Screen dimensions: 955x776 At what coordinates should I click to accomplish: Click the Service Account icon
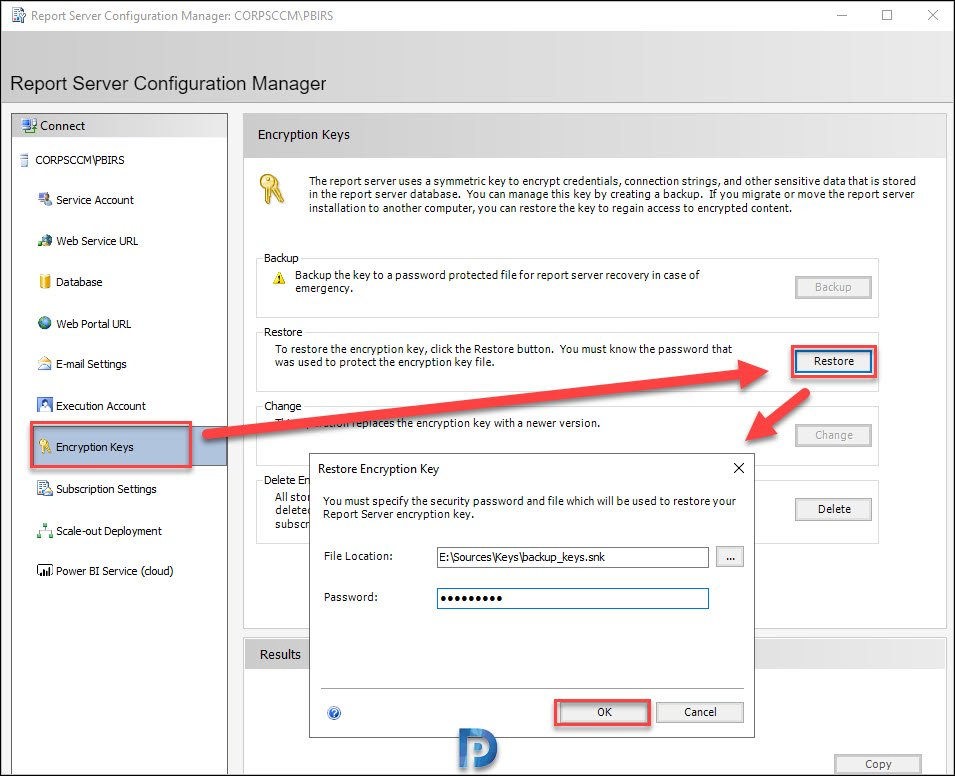click(x=44, y=199)
